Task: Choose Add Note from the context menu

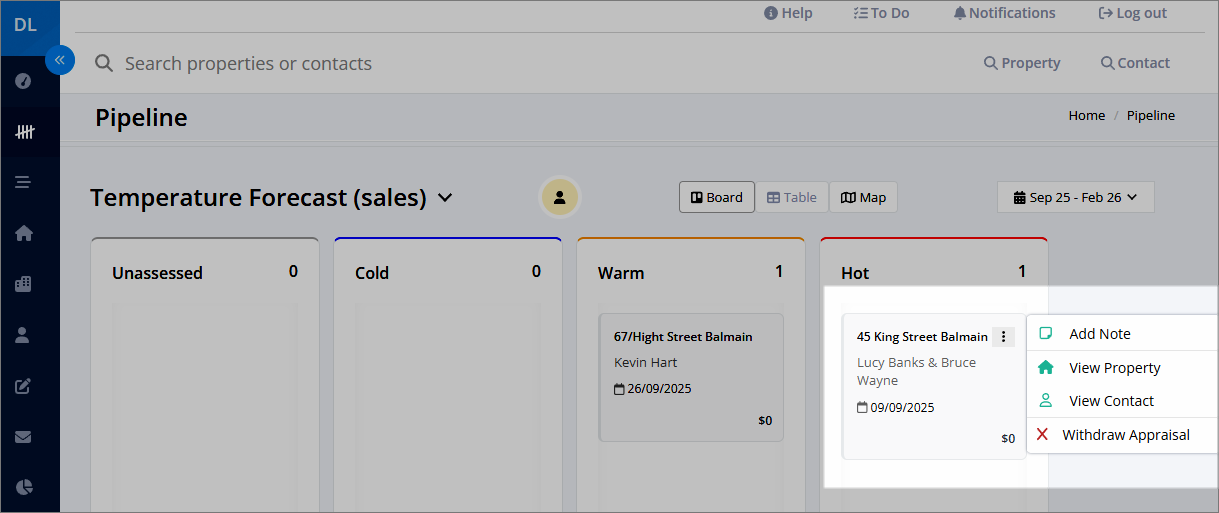Action: pos(1099,334)
